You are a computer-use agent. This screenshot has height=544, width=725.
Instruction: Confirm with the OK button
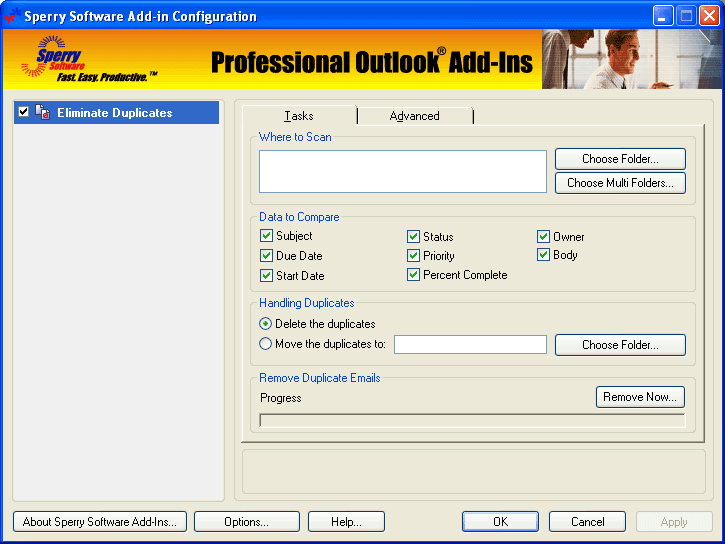500,522
